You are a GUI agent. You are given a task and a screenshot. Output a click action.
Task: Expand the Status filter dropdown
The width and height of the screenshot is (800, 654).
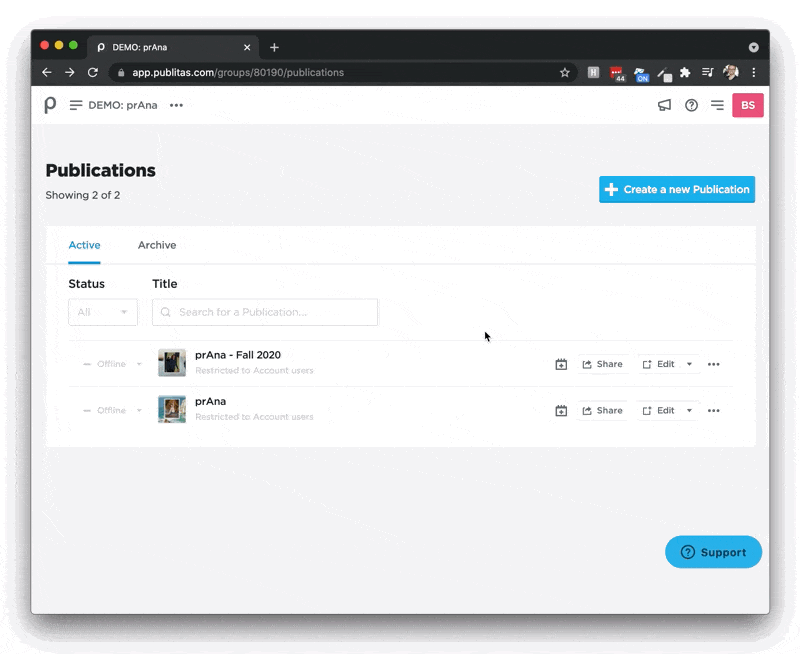pos(103,312)
